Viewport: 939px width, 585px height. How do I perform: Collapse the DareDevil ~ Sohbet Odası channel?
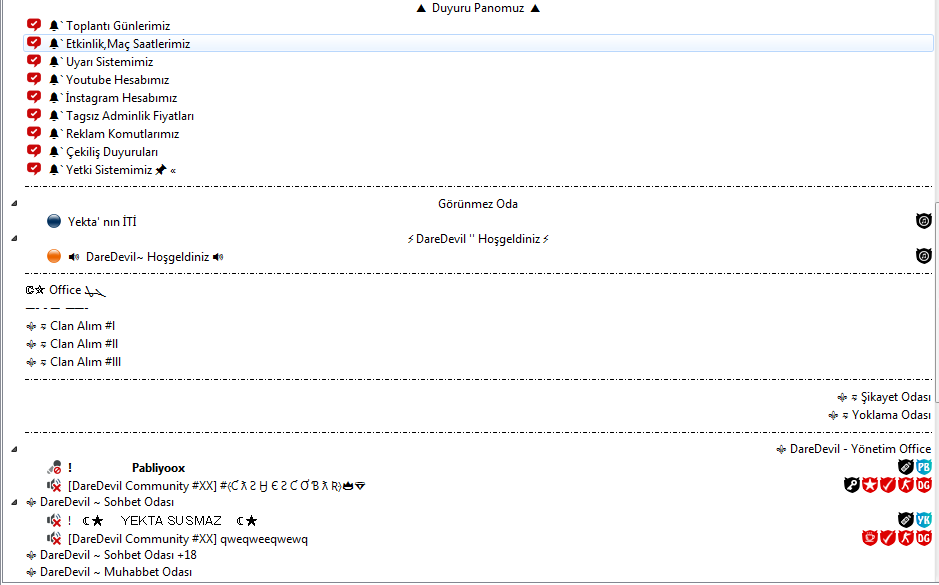[x=14, y=502]
